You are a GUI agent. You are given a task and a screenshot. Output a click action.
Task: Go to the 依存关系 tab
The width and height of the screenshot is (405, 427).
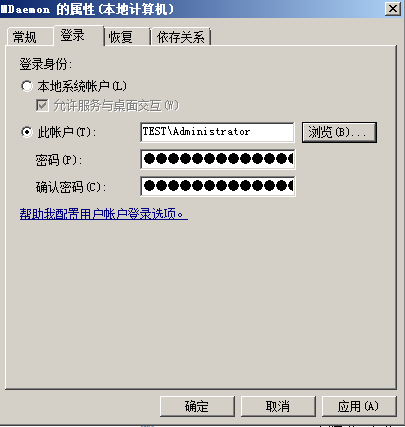181,37
